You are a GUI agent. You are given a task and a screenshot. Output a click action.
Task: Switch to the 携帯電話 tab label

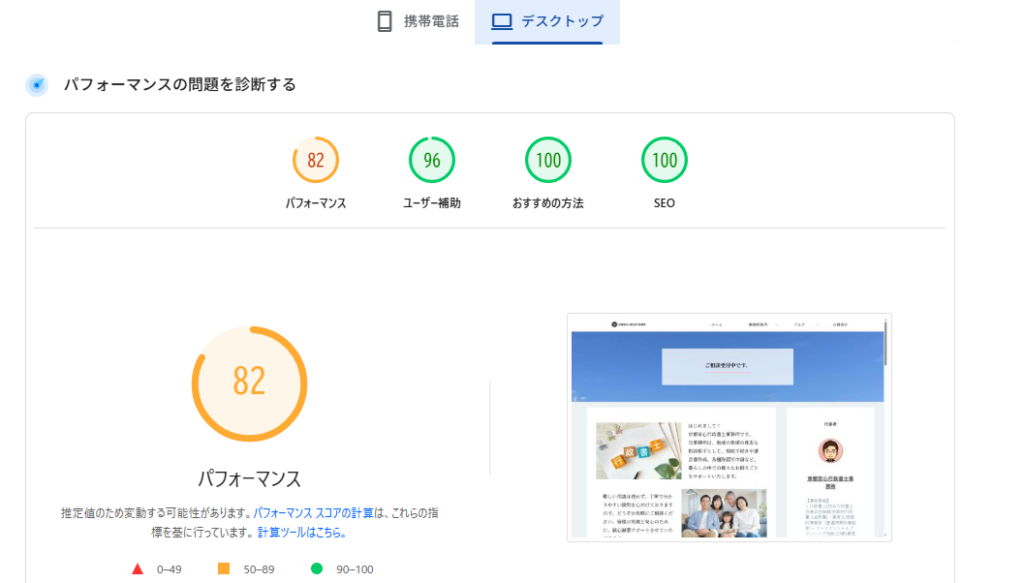tap(431, 21)
